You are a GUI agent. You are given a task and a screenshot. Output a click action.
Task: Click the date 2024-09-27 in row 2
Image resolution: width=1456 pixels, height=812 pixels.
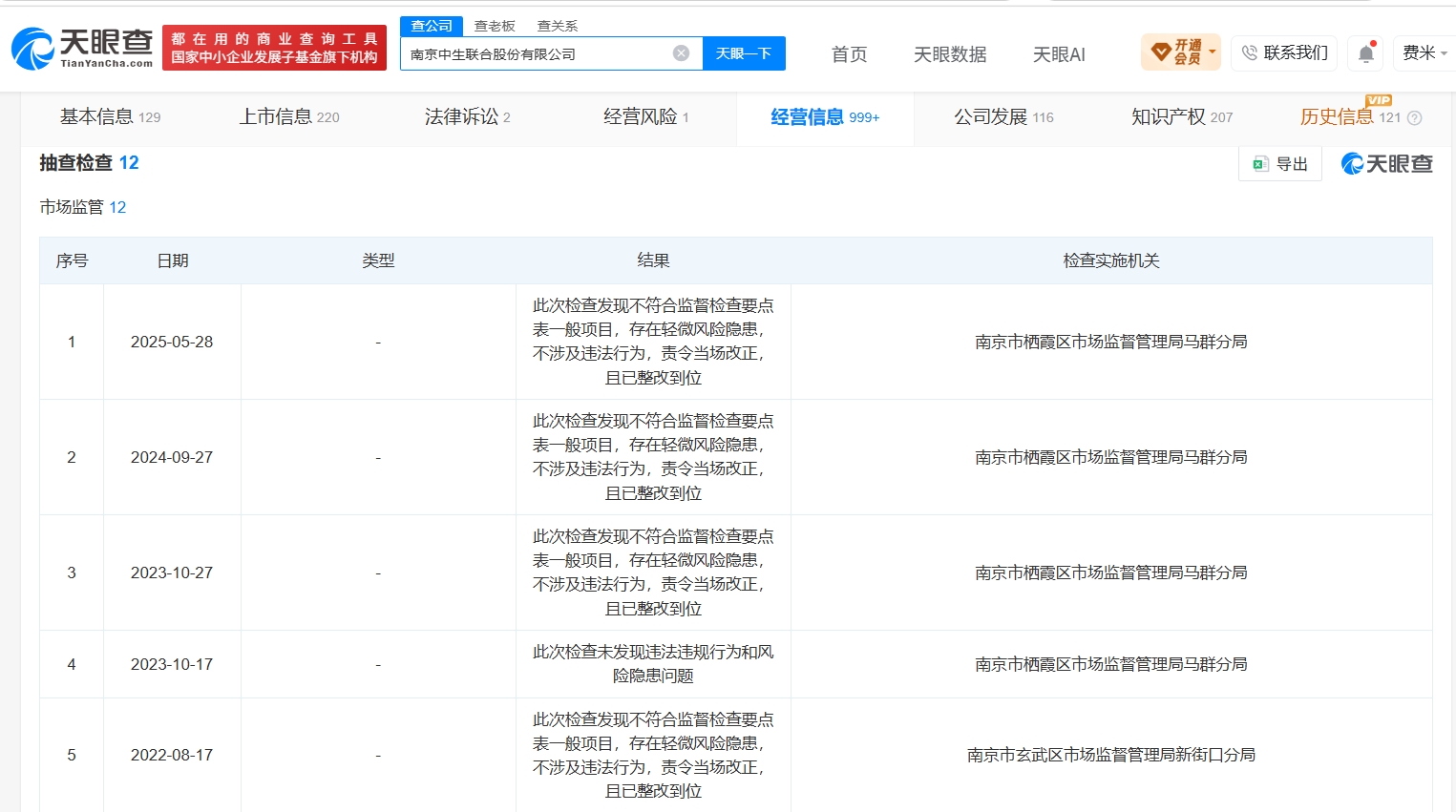172,457
